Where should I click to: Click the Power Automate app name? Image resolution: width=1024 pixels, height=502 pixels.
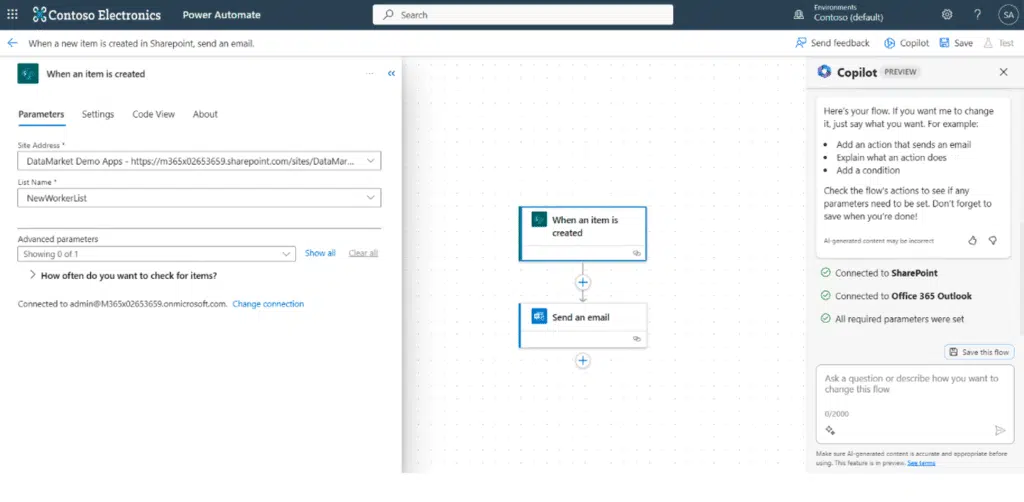(x=221, y=14)
